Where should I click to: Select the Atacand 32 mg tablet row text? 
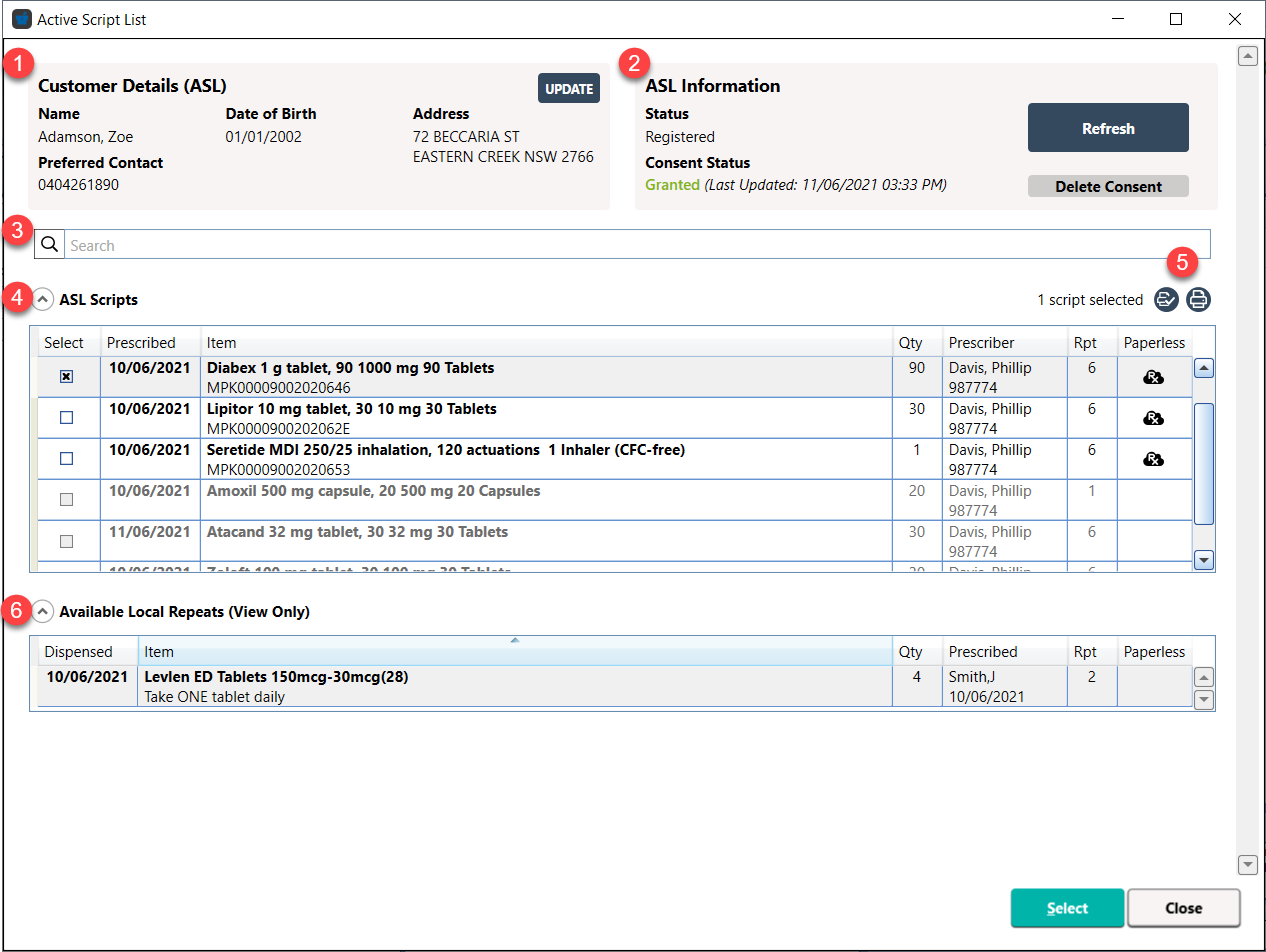357,532
